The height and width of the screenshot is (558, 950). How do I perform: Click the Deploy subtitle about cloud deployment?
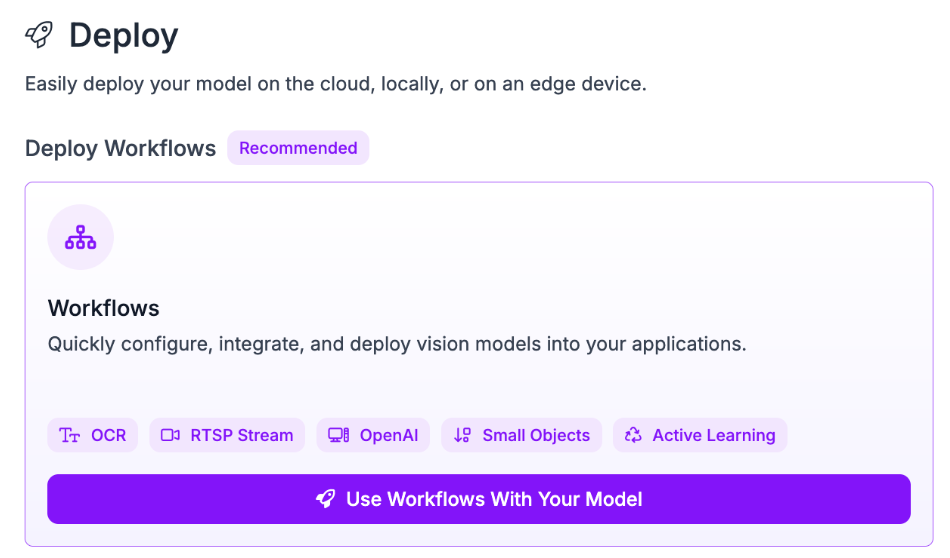pos(335,84)
